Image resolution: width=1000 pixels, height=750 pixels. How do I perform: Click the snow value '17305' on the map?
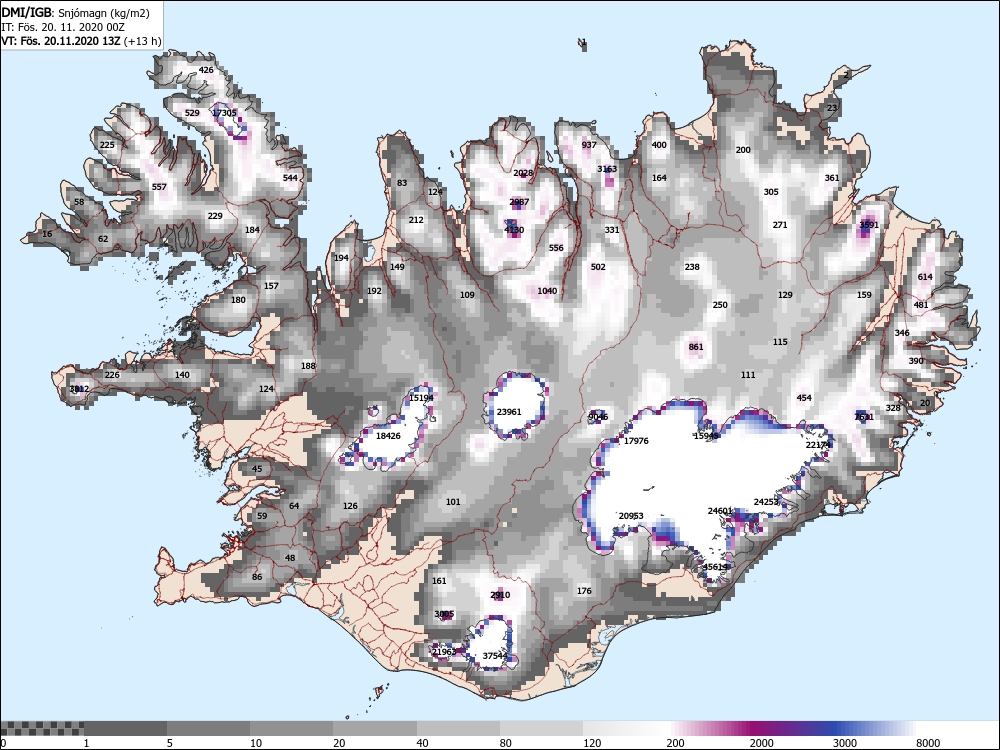click(224, 113)
